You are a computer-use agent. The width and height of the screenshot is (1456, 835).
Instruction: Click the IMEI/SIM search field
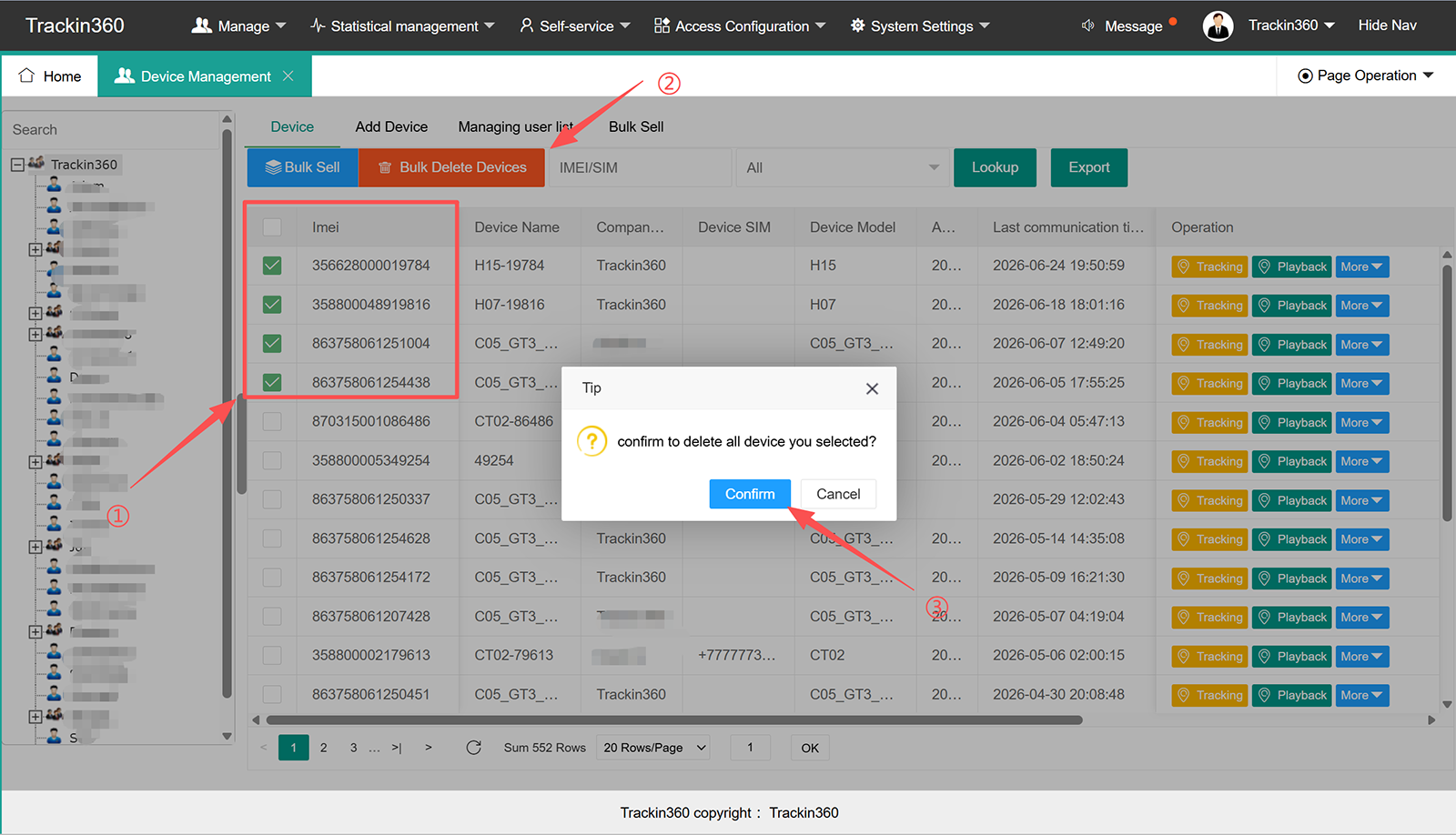pyautogui.click(x=640, y=167)
